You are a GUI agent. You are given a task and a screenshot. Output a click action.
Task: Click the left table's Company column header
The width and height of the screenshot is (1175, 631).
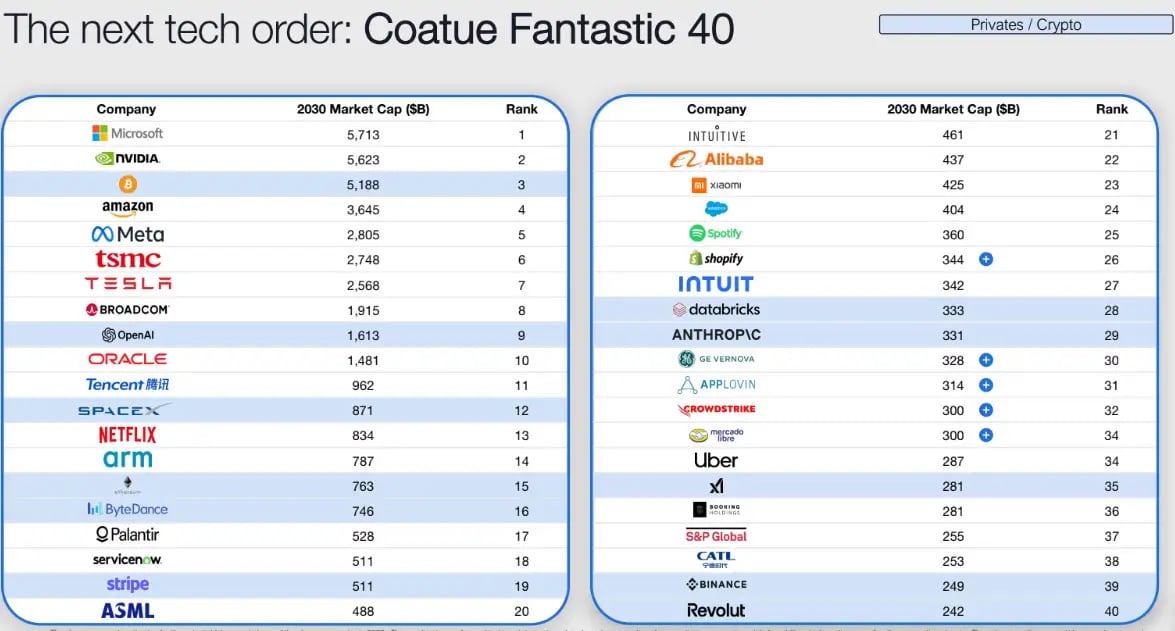(126, 109)
